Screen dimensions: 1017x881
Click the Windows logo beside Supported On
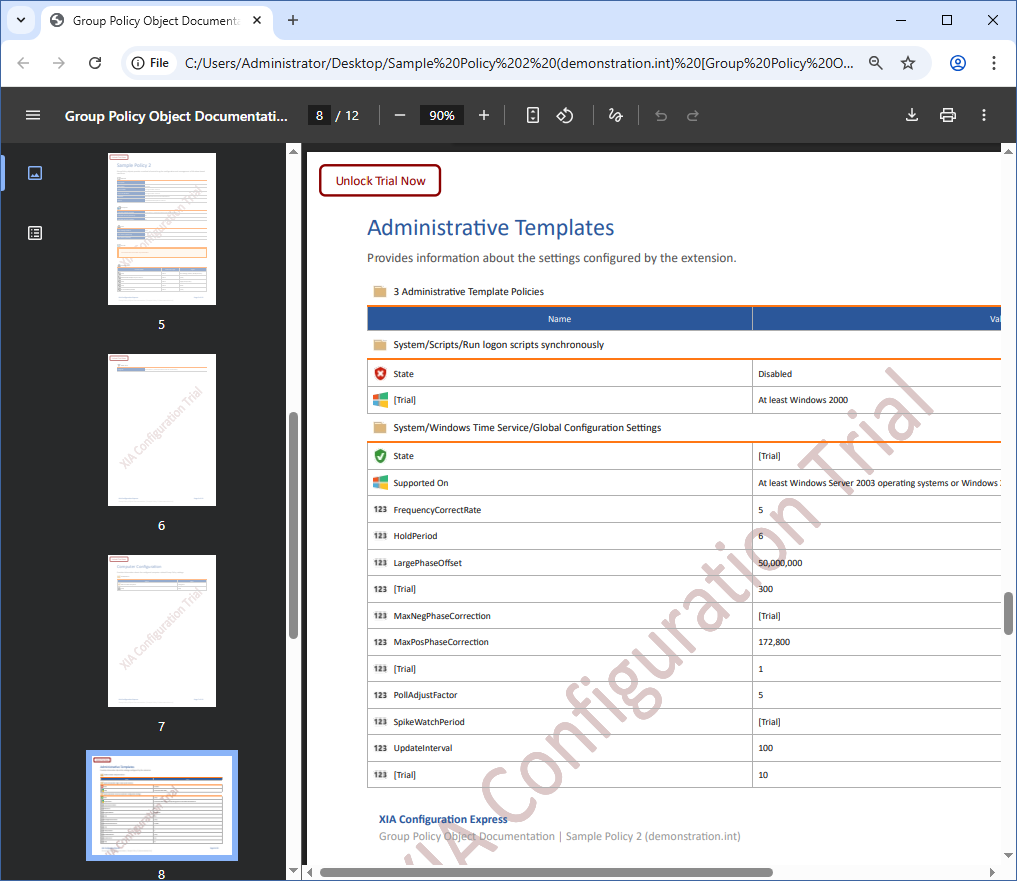coord(380,483)
